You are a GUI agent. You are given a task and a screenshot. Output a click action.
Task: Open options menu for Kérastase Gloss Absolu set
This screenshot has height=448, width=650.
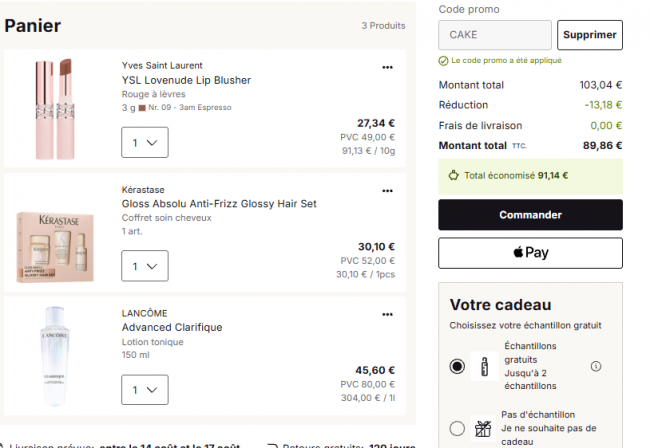point(387,191)
